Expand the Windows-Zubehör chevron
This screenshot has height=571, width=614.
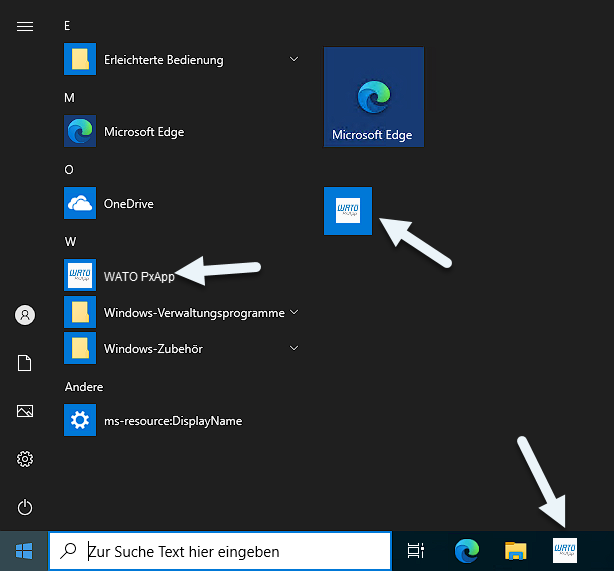[294, 348]
